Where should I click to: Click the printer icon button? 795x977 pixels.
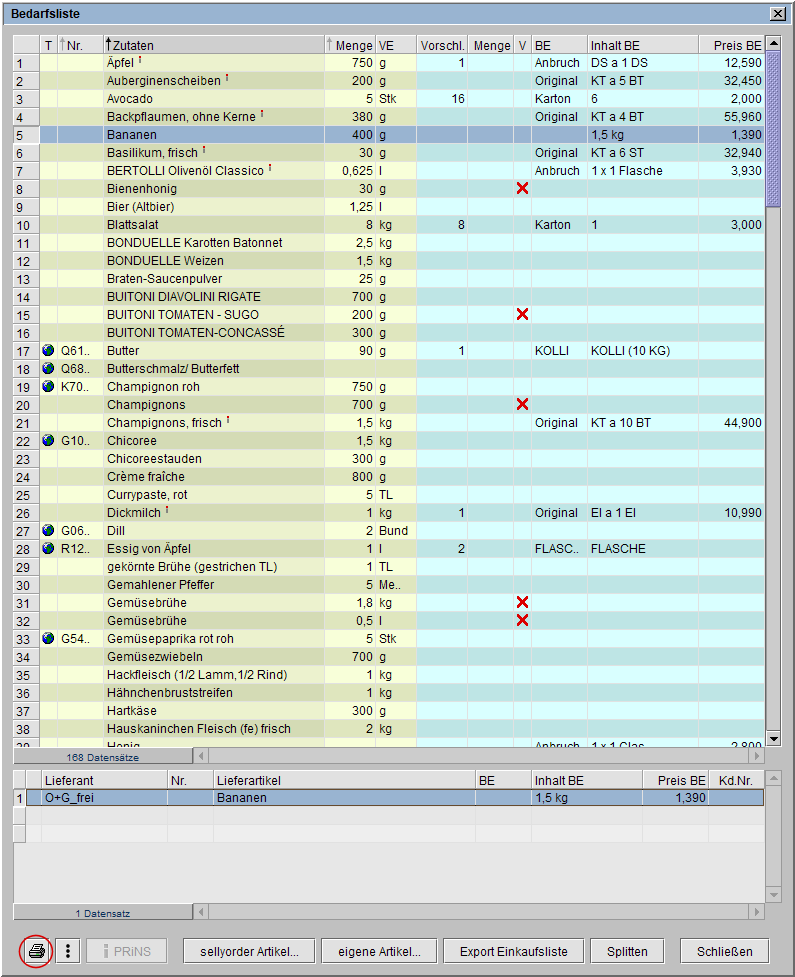click(36, 951)
